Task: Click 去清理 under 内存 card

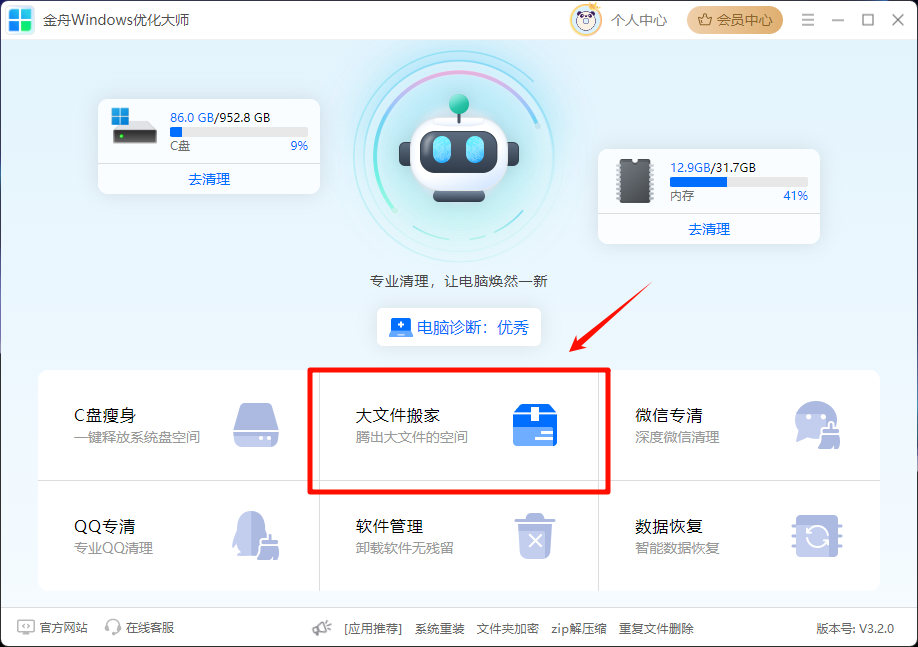Action: coord(709,229)
